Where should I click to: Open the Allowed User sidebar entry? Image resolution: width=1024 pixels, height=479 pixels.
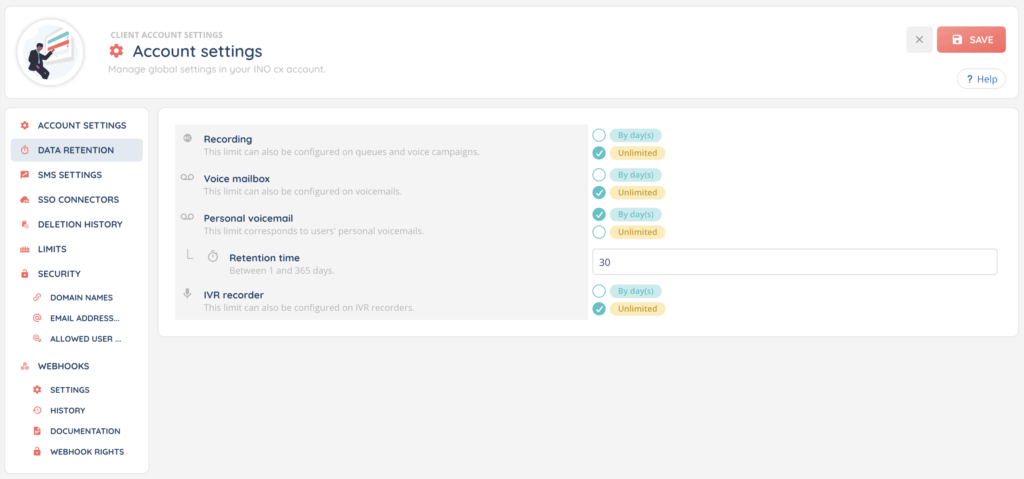click(85, 339)
